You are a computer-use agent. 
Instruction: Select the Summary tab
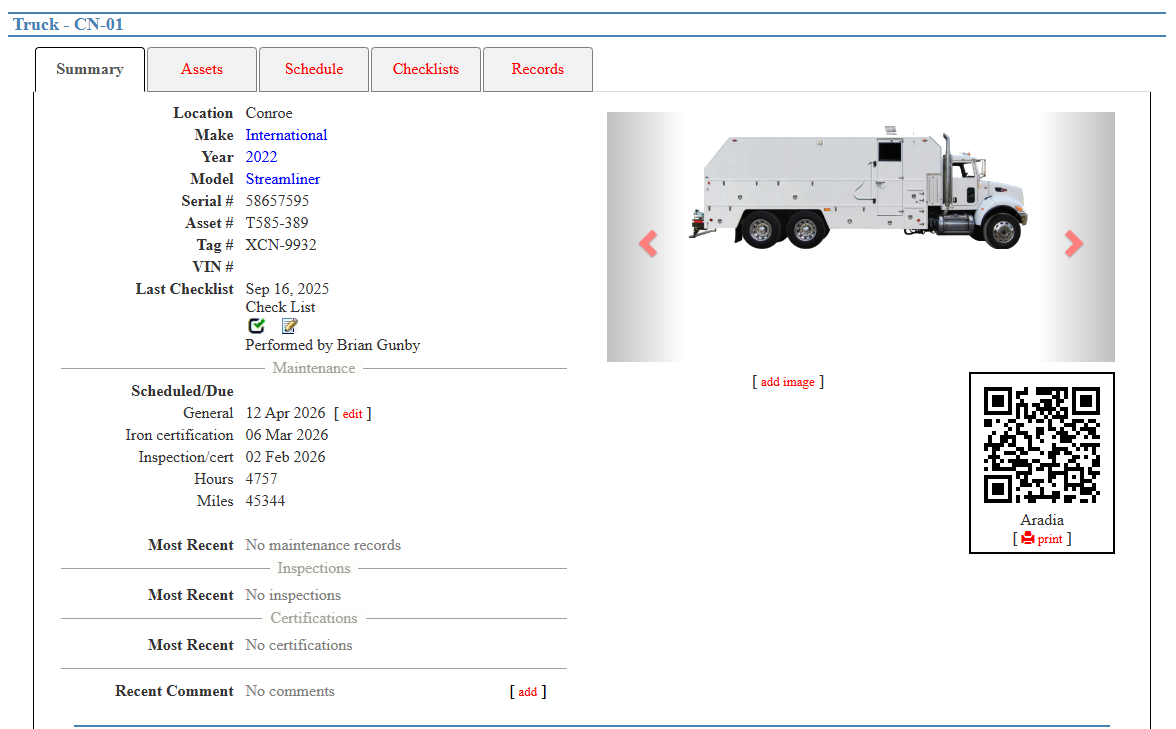pyautogui.click(x=90, y=69)
